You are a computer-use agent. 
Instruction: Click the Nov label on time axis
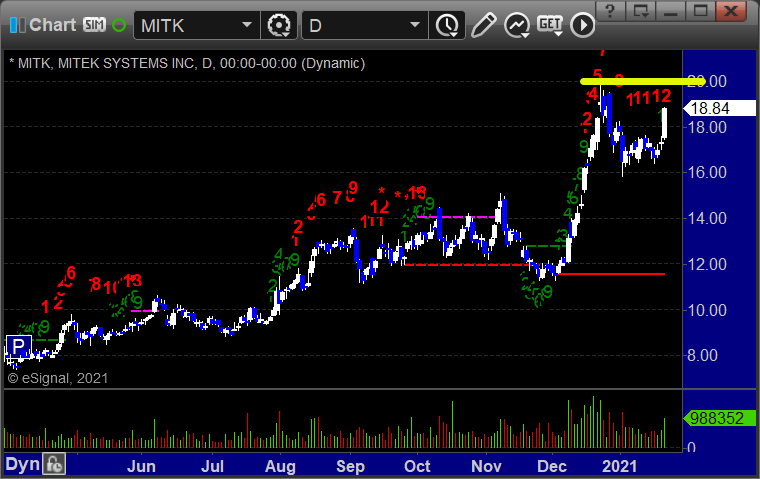(x=486, y=466)
